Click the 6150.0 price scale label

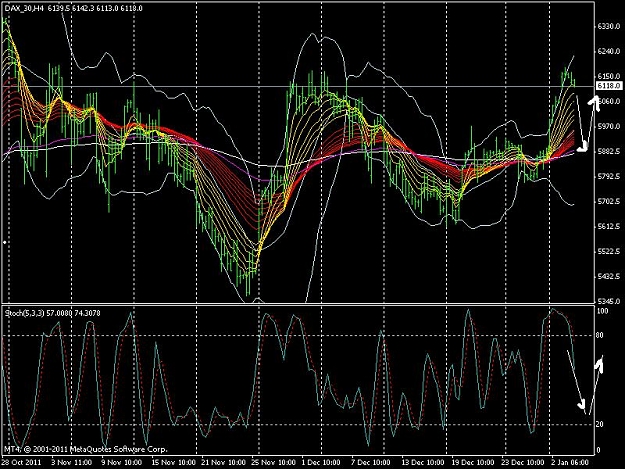coord(609,76)
